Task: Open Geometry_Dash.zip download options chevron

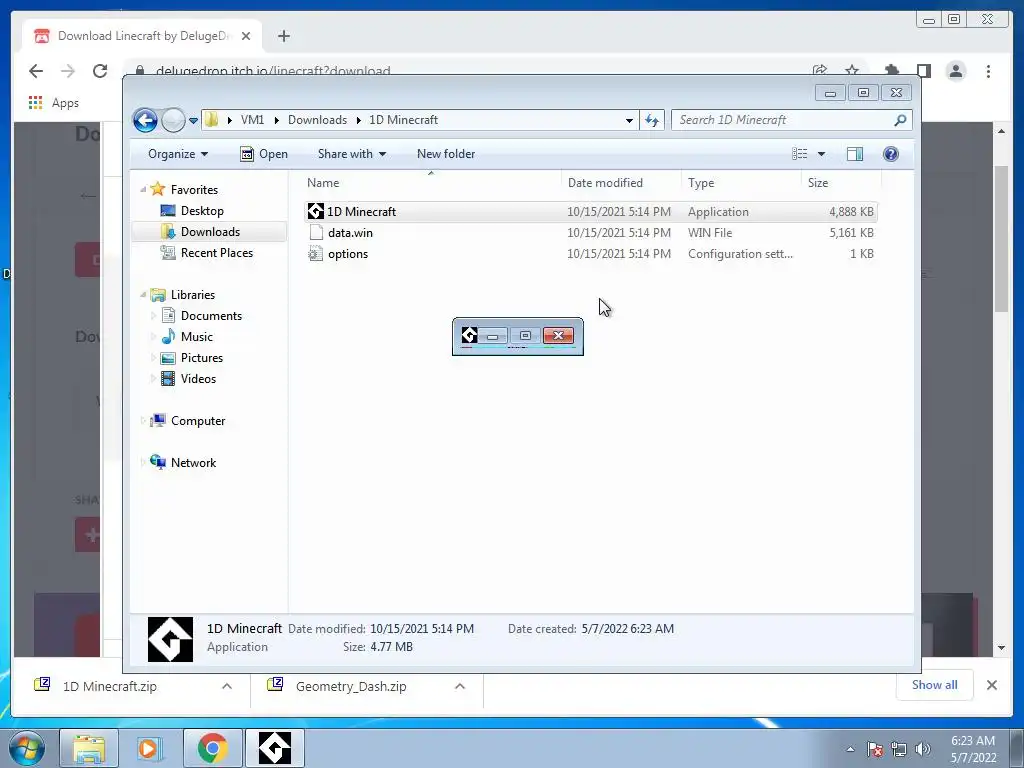Action: click(x=460, y=686)
